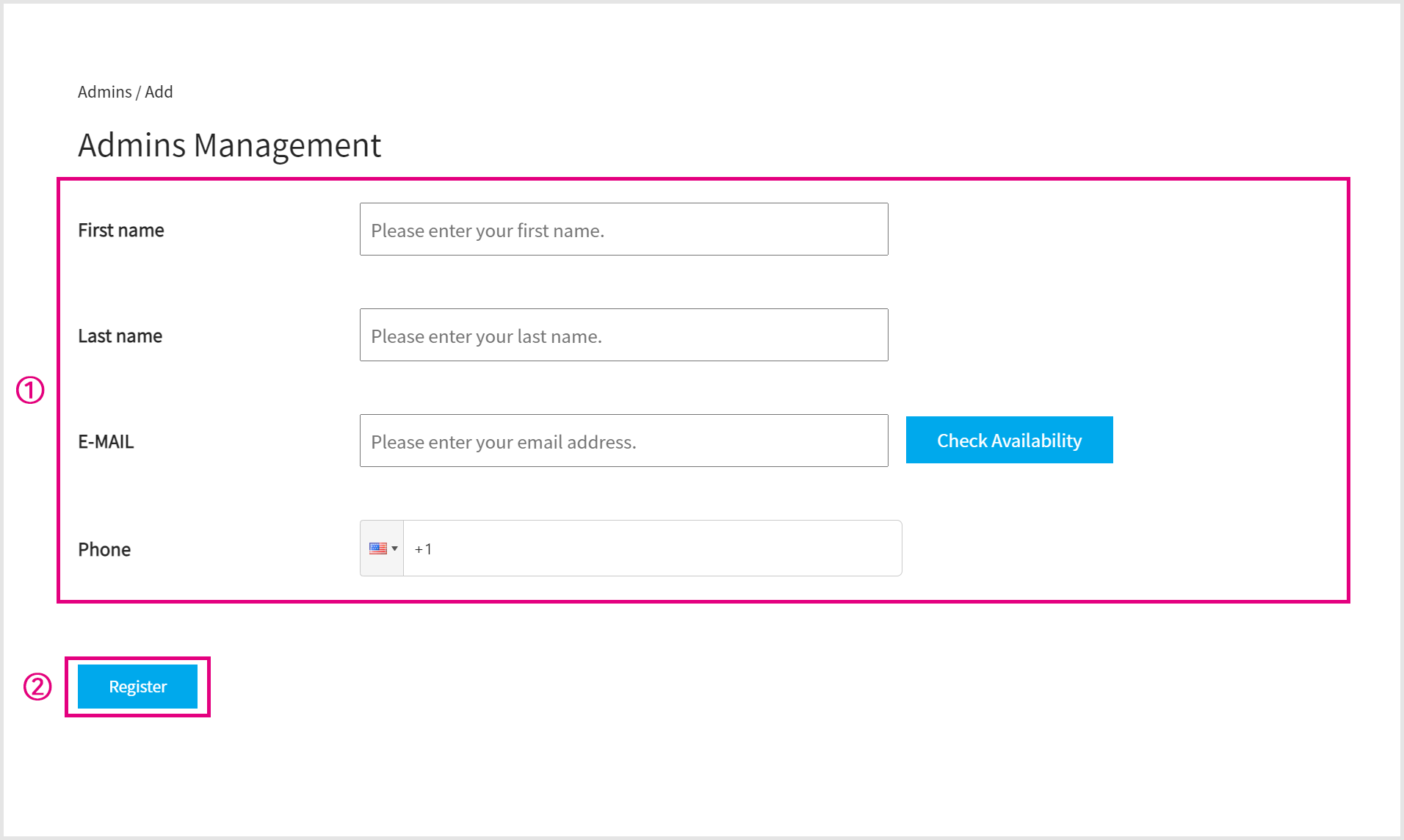Click the Last name label
Image resolution: width=1404 pixels, height=840 pixels.
(x=120, y=336)
